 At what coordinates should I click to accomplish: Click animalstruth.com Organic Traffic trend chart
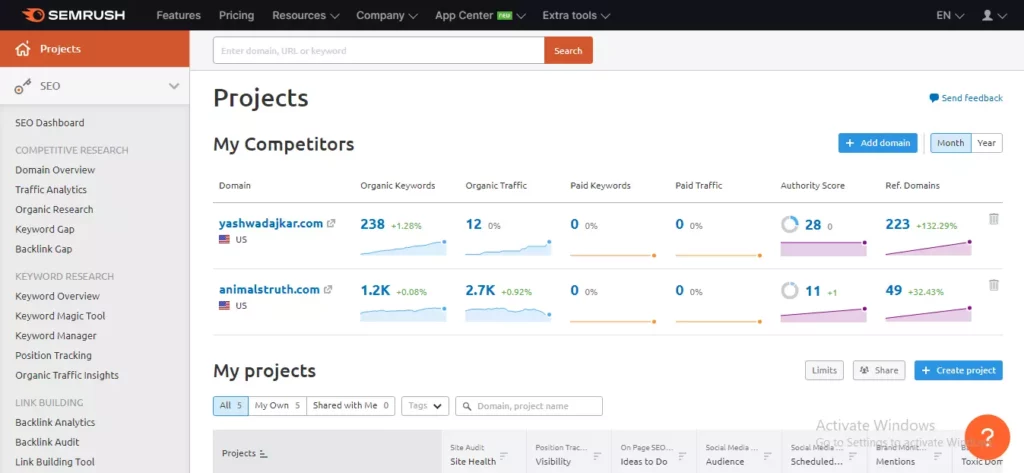[x=508, y=314]
